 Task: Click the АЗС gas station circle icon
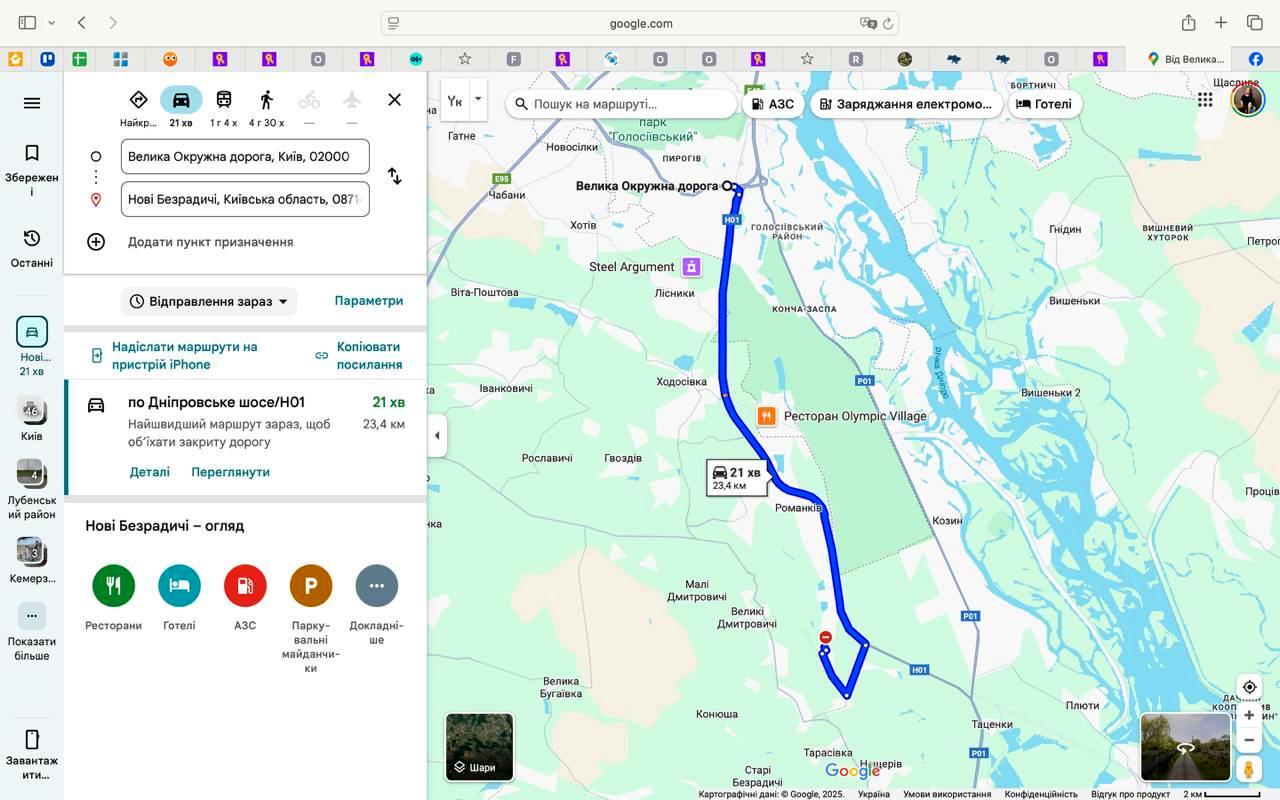(x=245, y=586)
